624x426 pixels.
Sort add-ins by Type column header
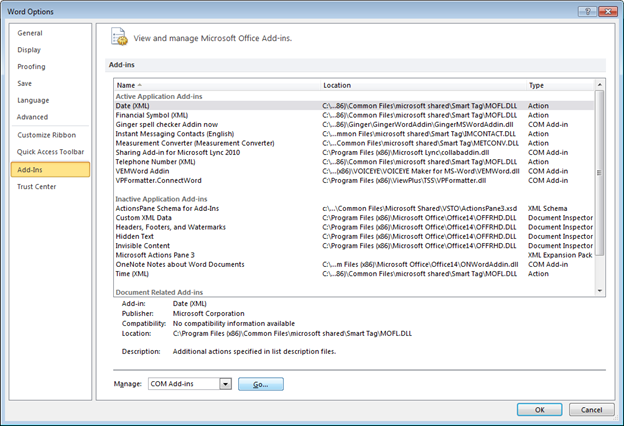[x=536, y=86]
